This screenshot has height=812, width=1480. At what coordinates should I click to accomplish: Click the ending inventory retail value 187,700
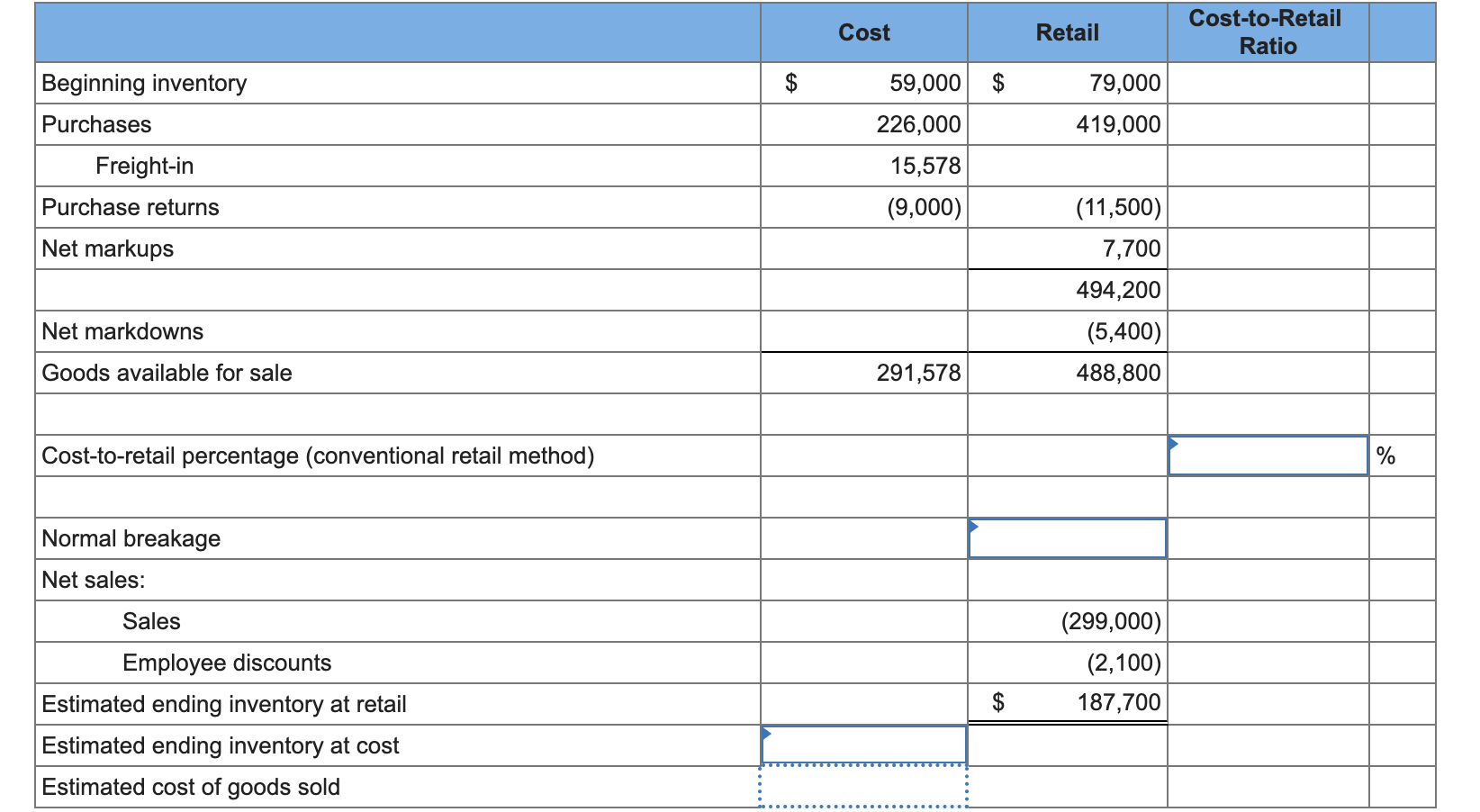coord(1119,702)
